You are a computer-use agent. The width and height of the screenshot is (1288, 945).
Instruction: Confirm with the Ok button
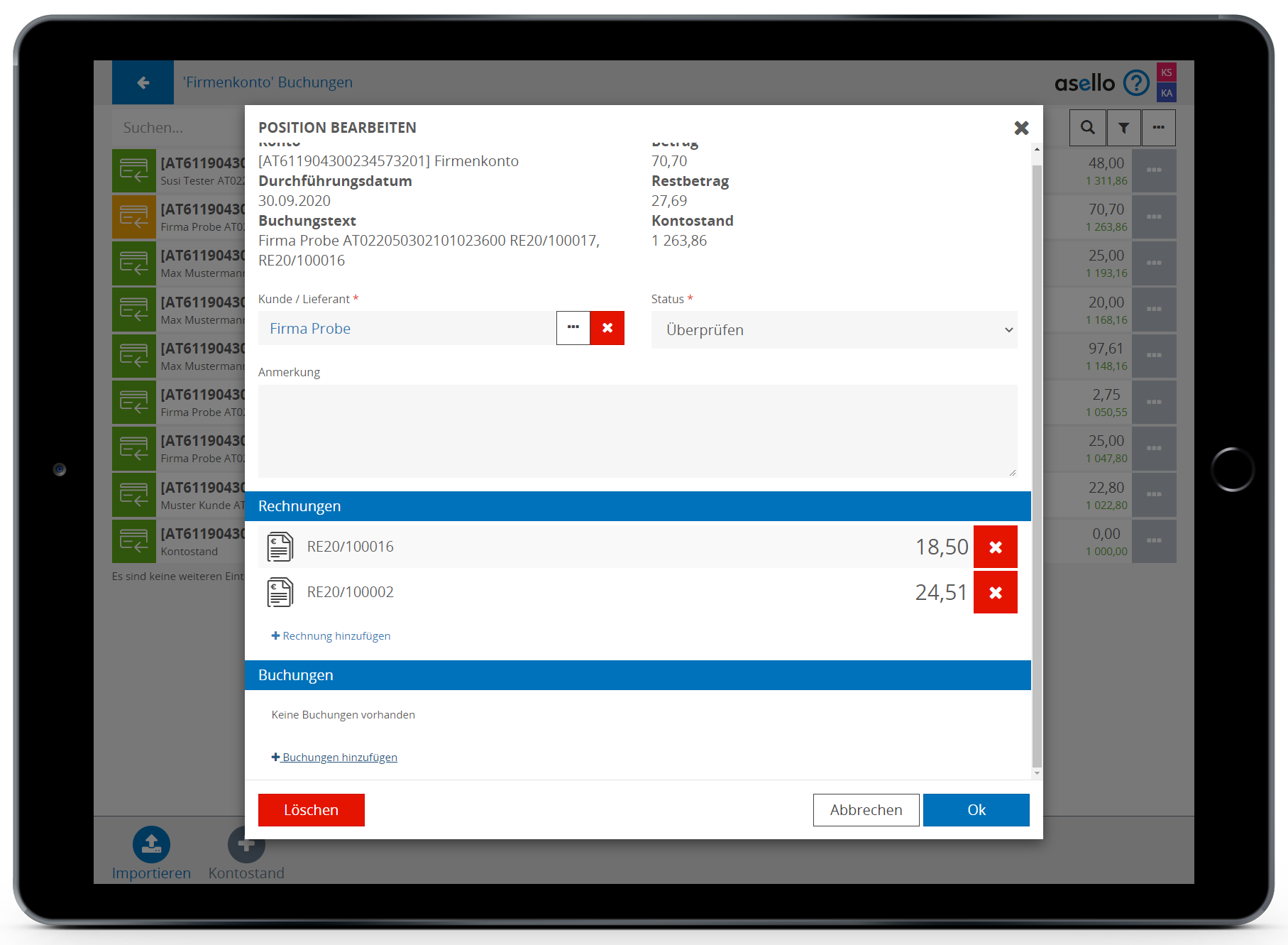point(976,810)
